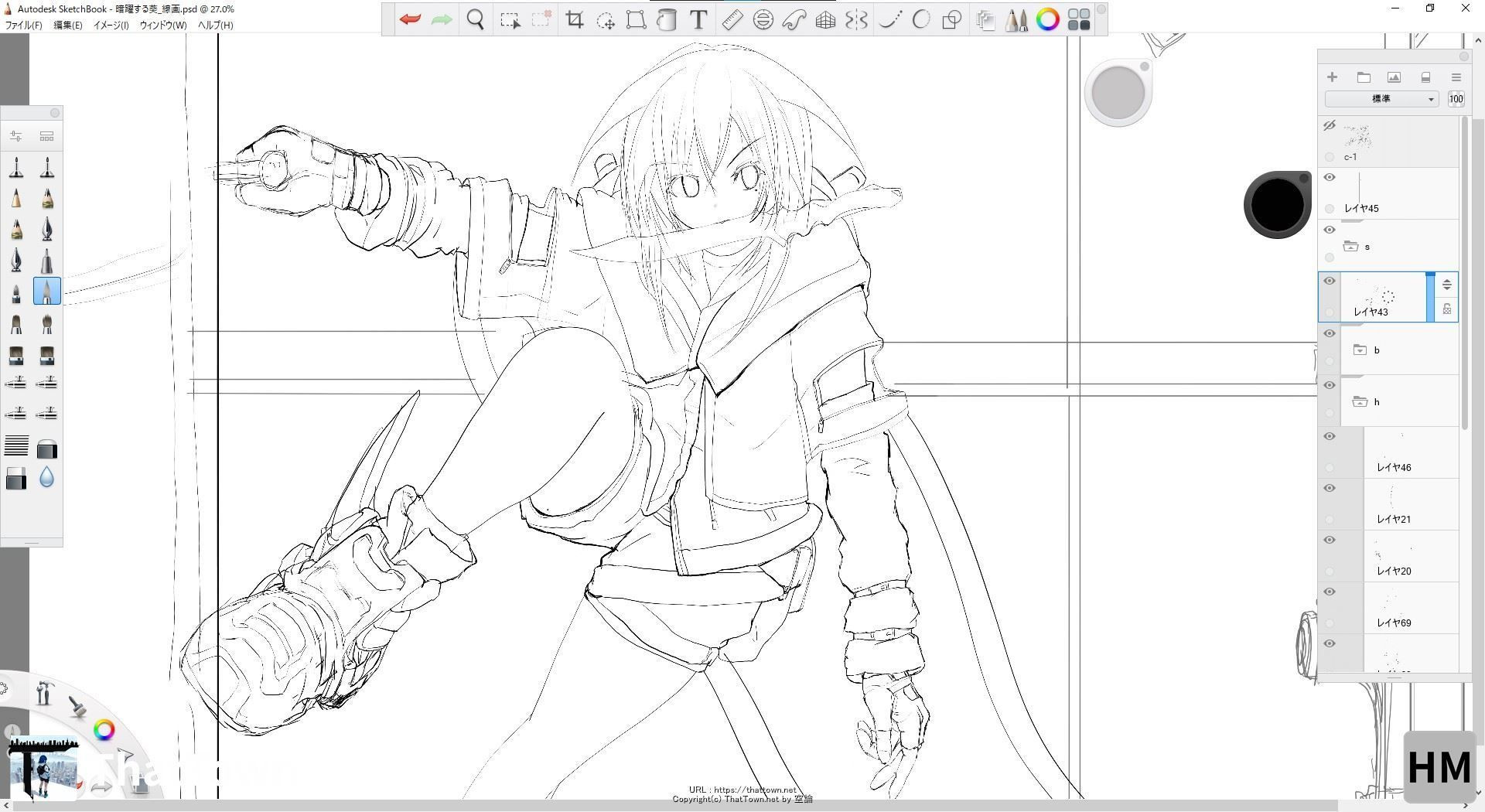Open the layer panel menu icon
Viewport: 1485px width, 812px height.
coord(1456,77)
